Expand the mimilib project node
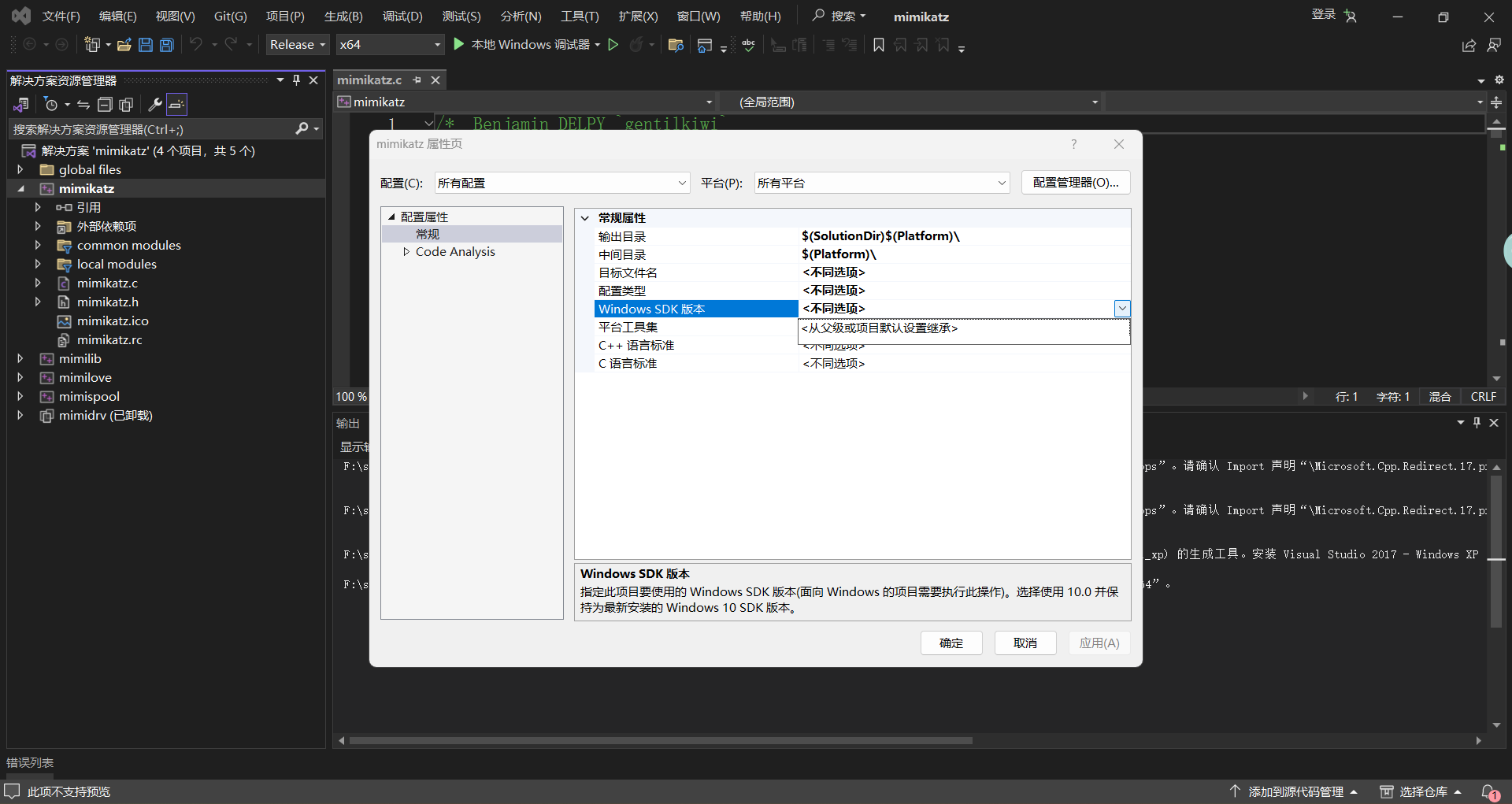Image resolution: width=1512 pixels, height=804 pixels. coord(20,358)
